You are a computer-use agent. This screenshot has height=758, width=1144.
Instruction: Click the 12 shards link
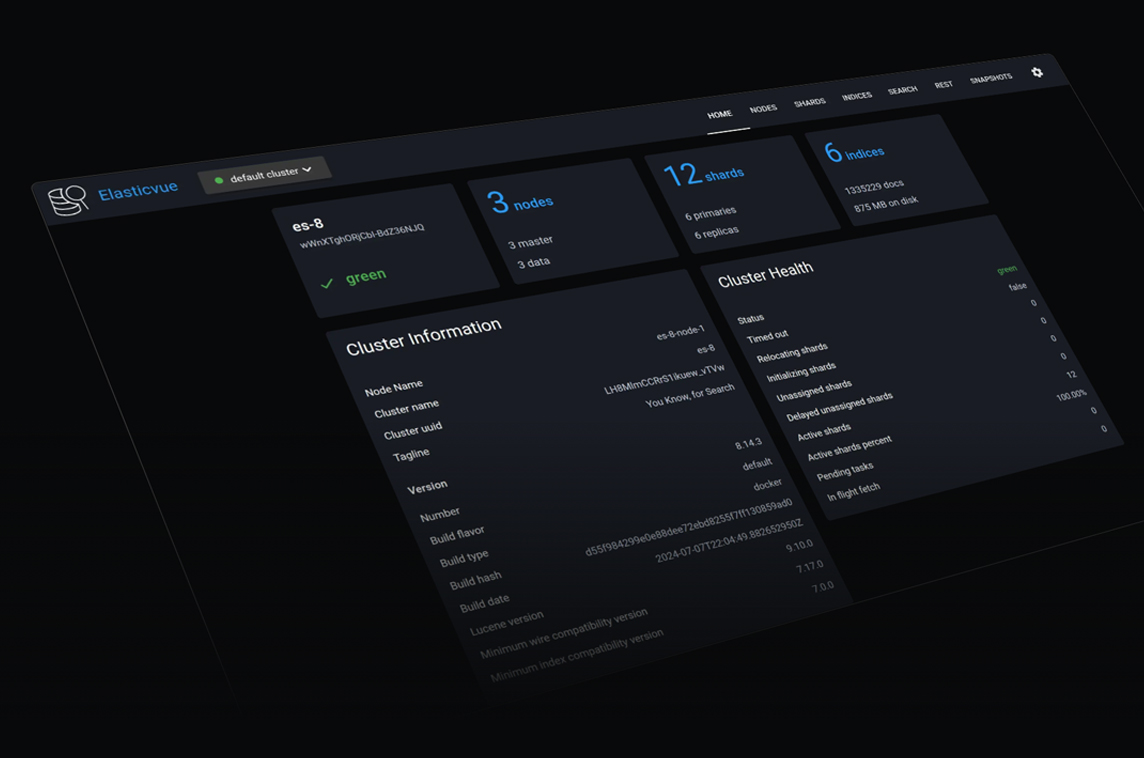click(x=703, y=174)
